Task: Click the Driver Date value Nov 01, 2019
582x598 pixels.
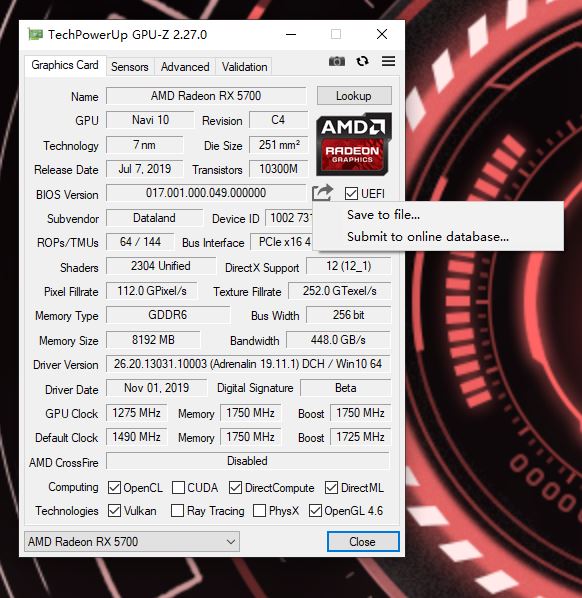Action: [156, 388]
